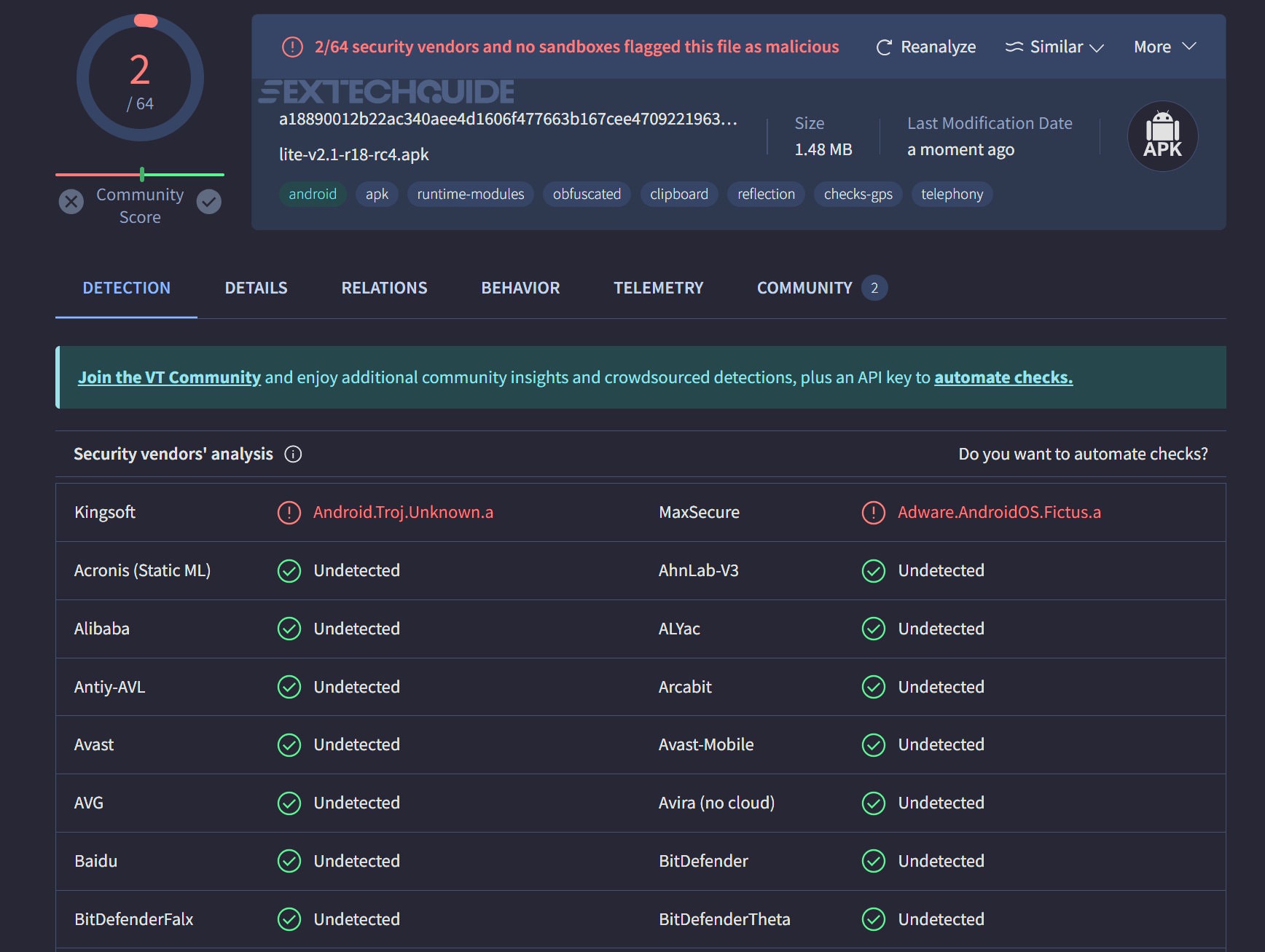Expand the More menu

coord(1164,47)
